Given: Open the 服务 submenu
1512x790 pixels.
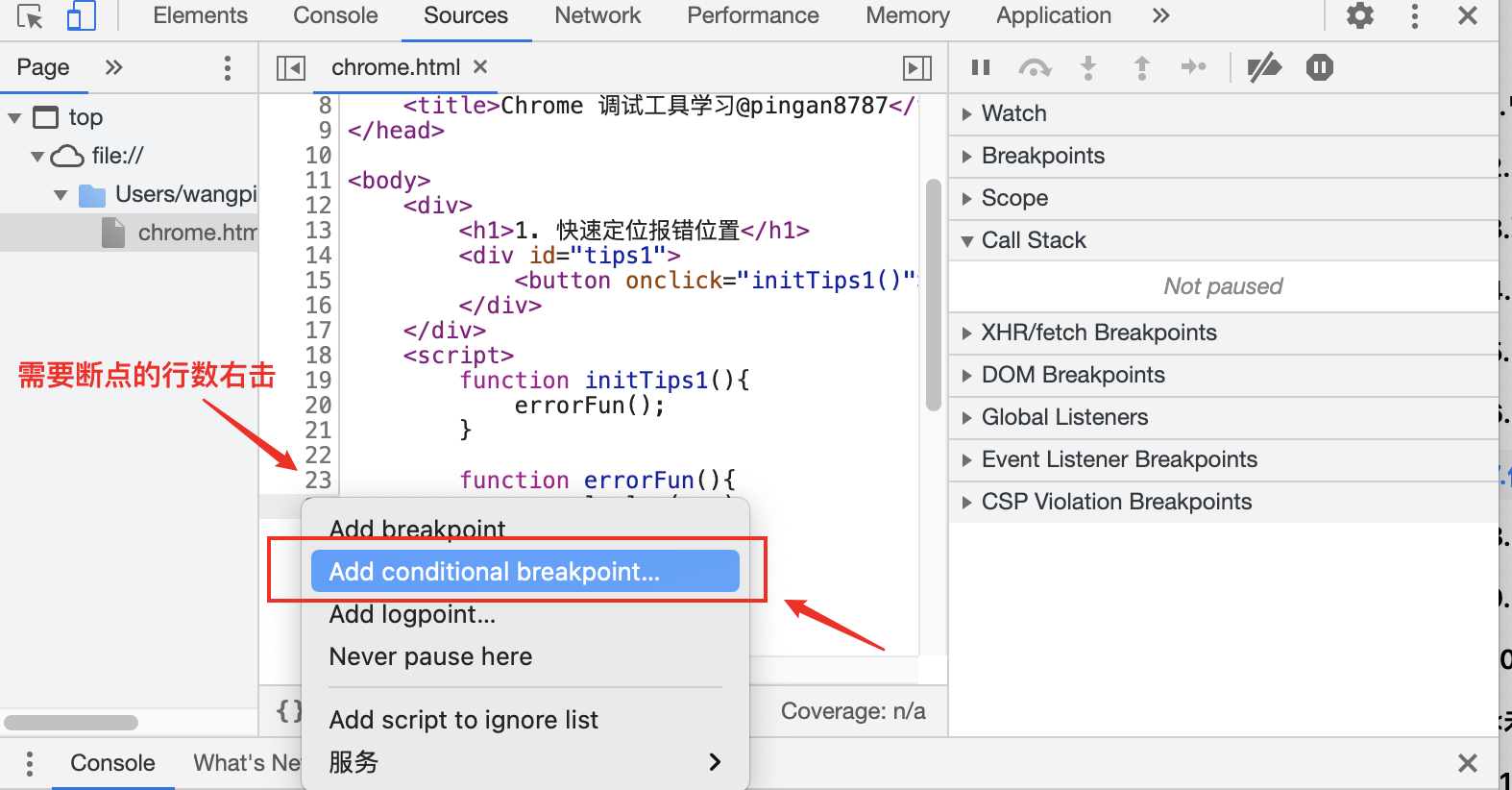Looking at the screenshot, I should [x=524, y=762].
